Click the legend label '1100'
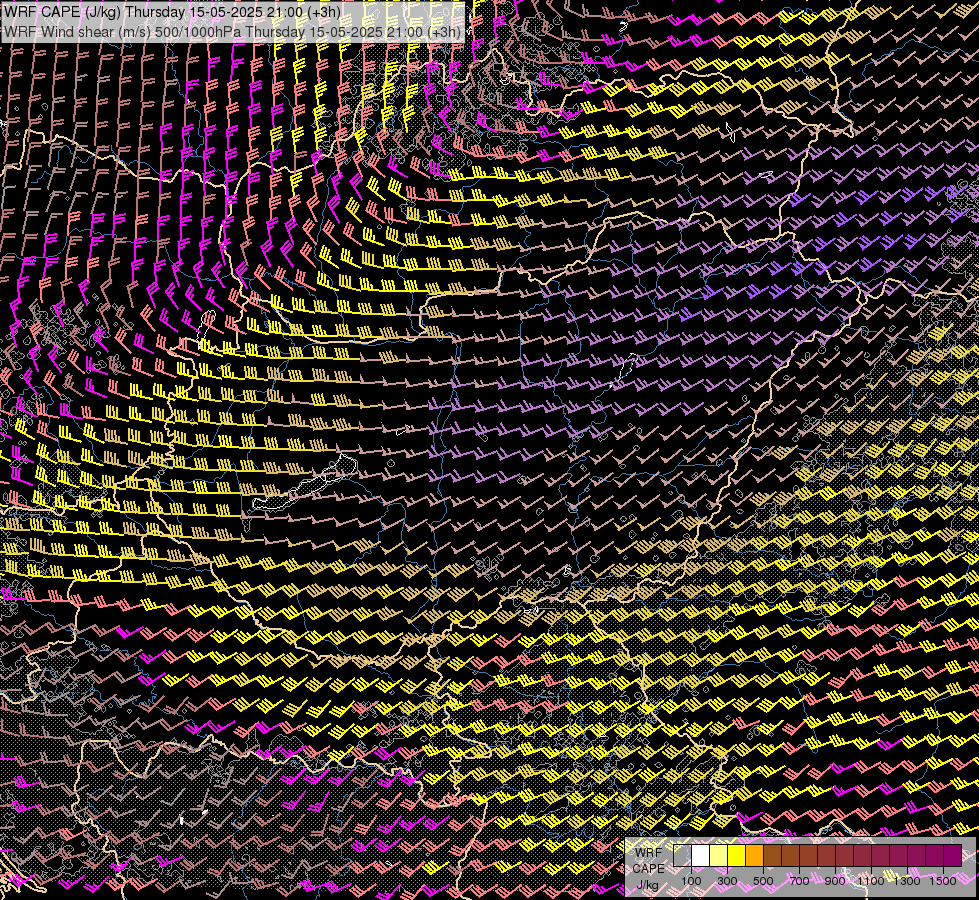This screenshot has width=979, height=900. click(x=871, y=881)
